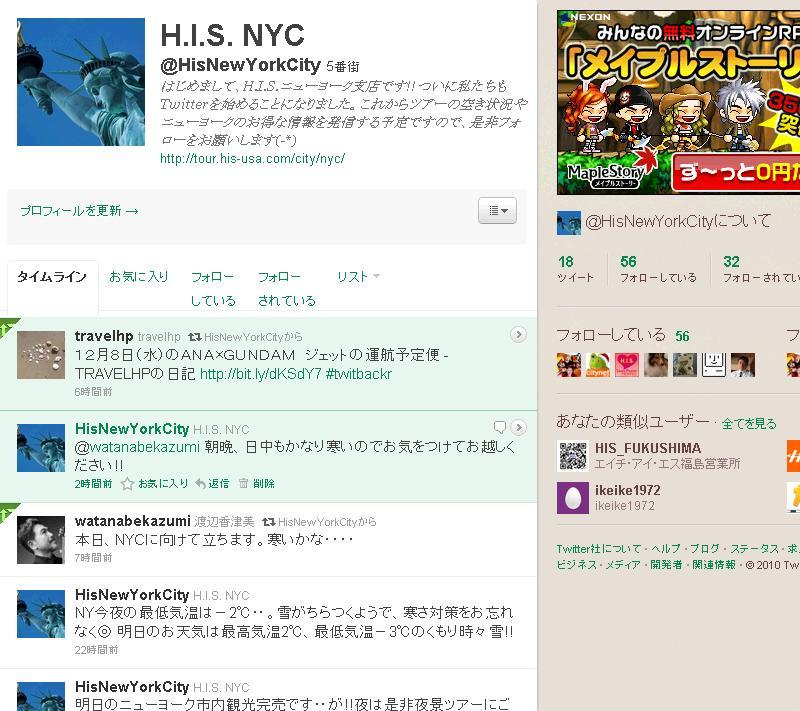
Task: Click the 開発者 footer link
Action: 666,565
